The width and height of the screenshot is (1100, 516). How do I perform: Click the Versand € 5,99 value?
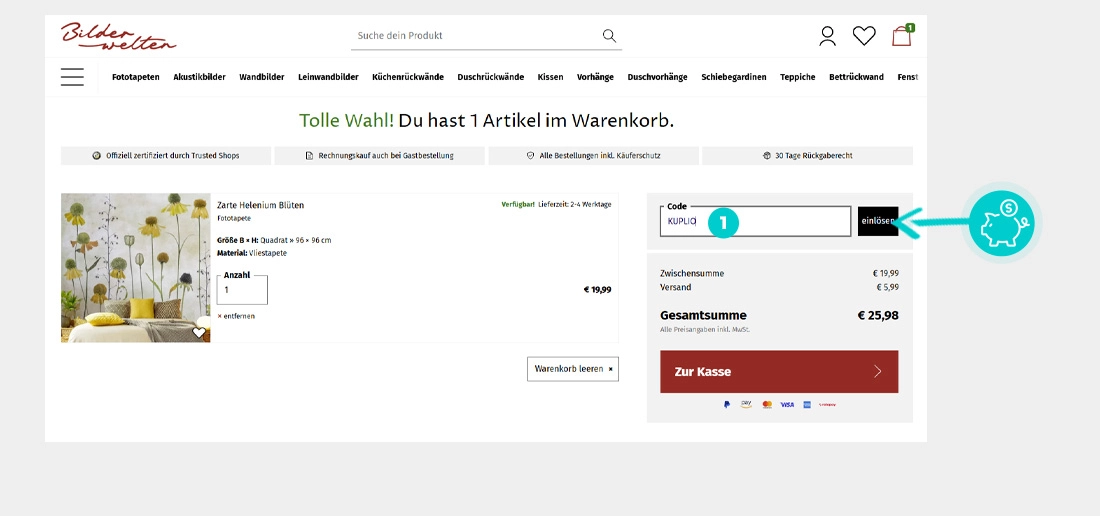coord(887,287)
